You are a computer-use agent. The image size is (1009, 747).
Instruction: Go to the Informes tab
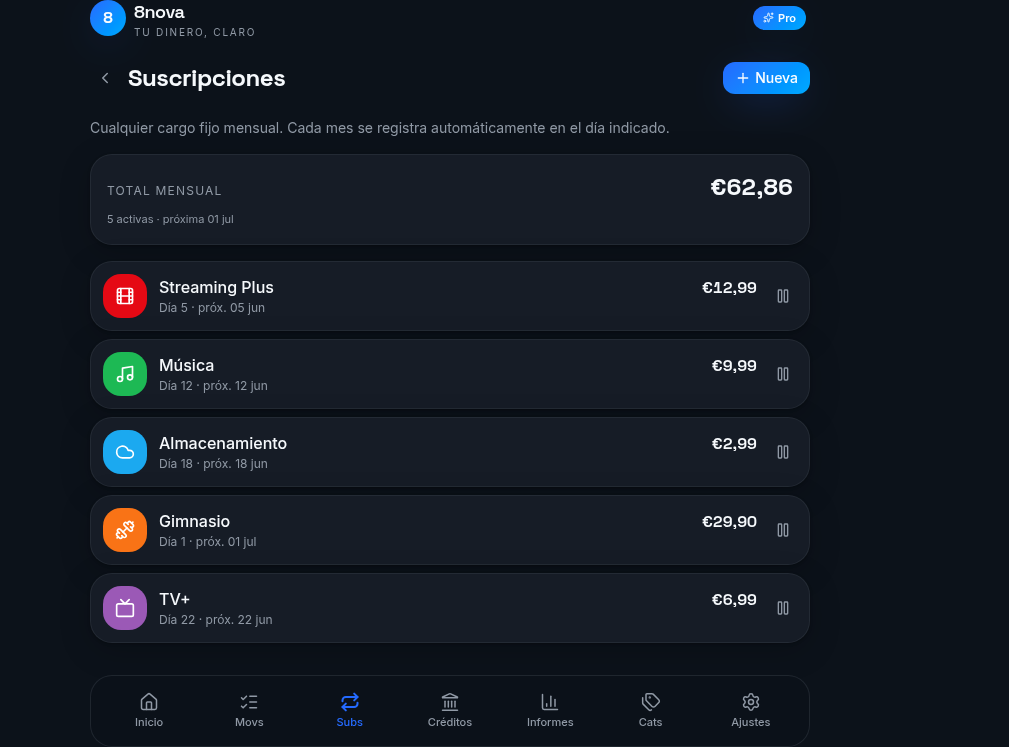click(550, 710)
